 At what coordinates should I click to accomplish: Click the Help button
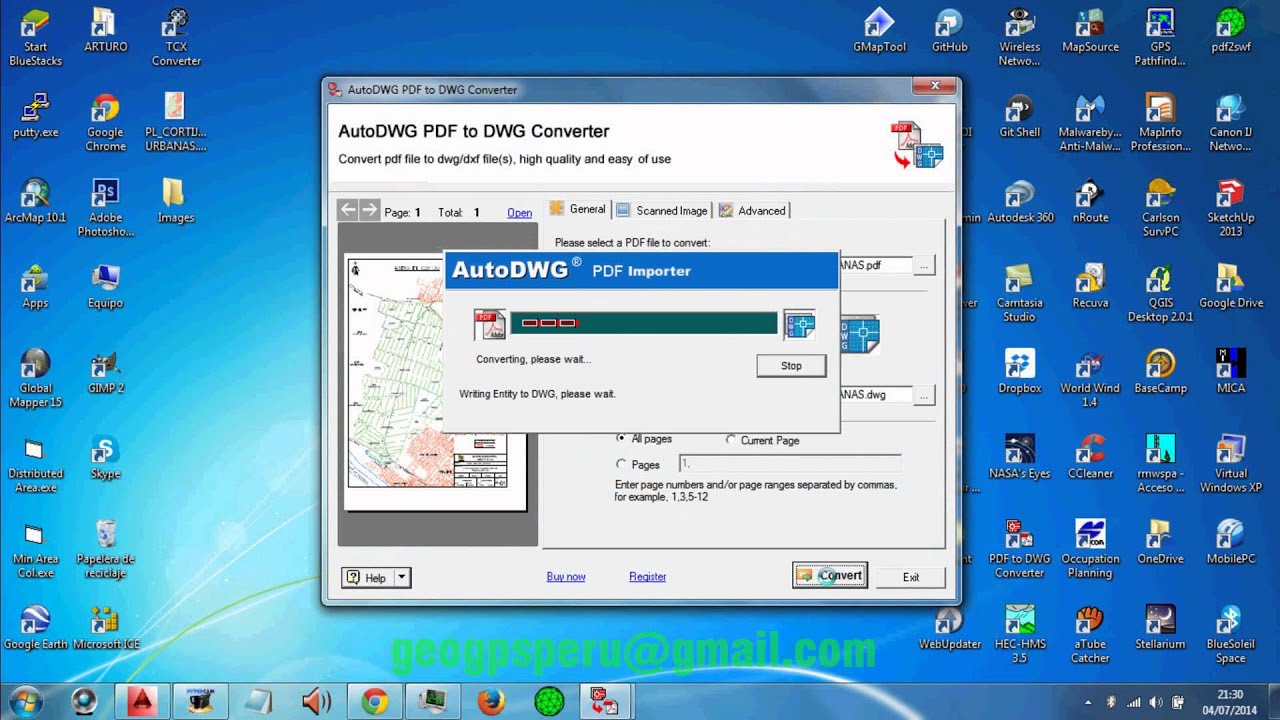coord(367,577)
